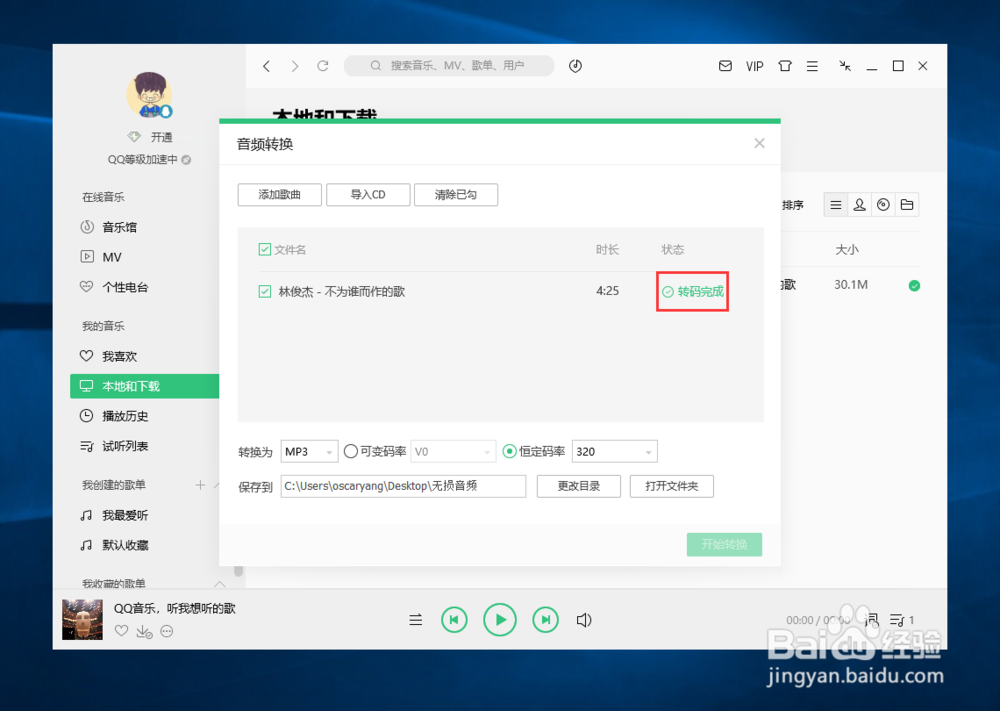Toggle the volume speaker icon
1000x711 pixels.
click(x=584, y=620)
